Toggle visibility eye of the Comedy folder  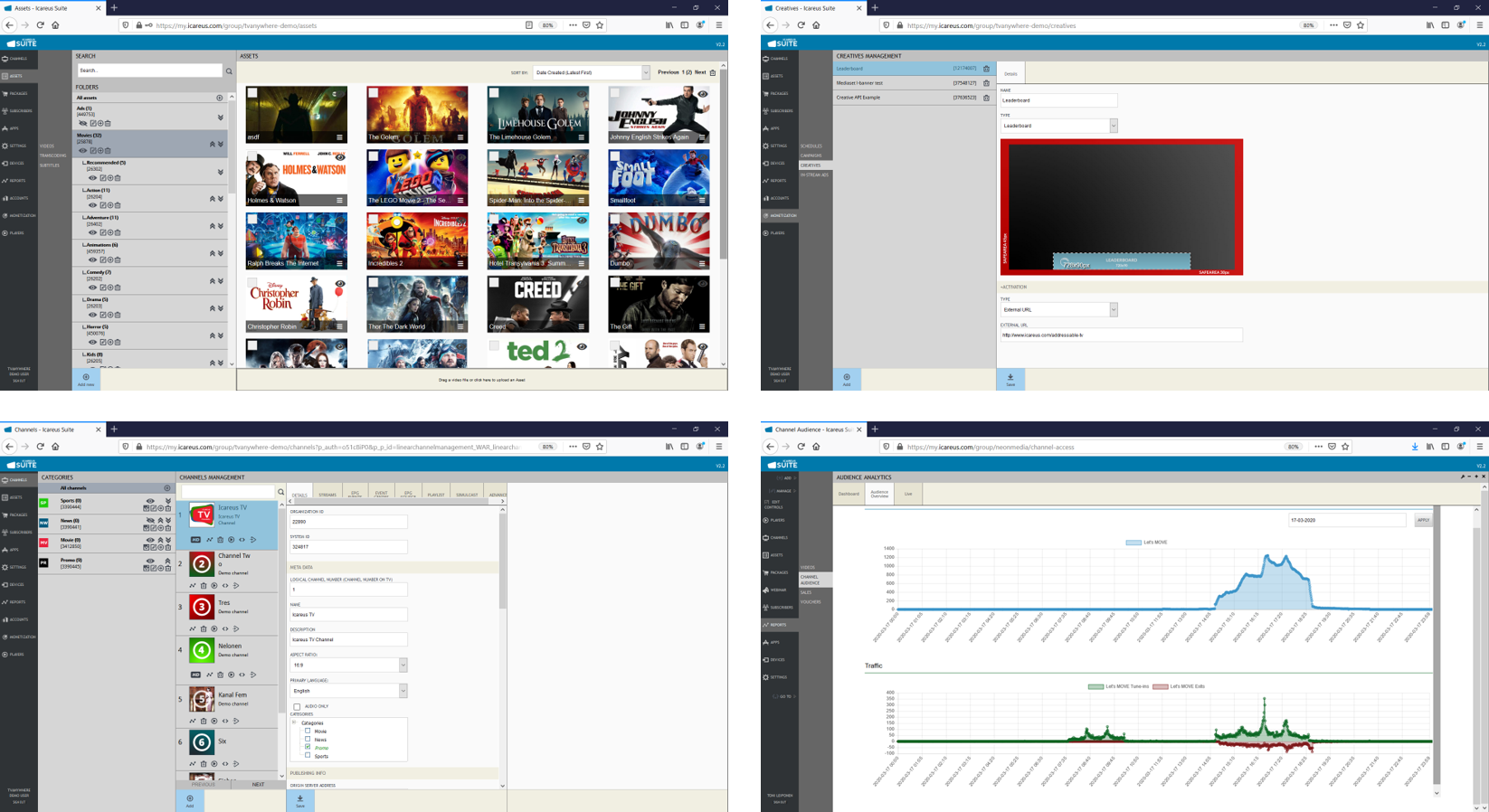[x=92, y=288]
